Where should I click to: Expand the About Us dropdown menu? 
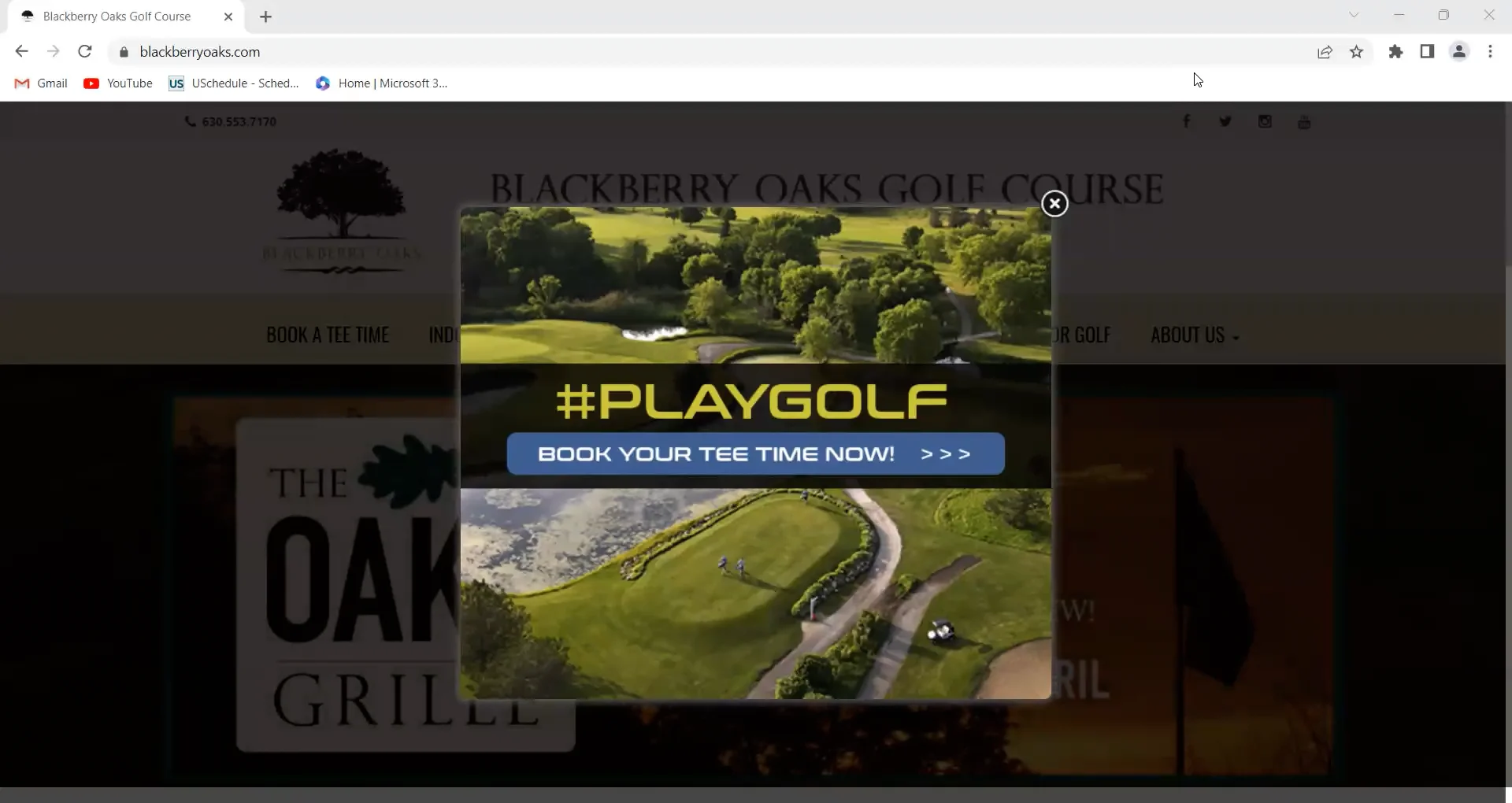point(1195,335)
